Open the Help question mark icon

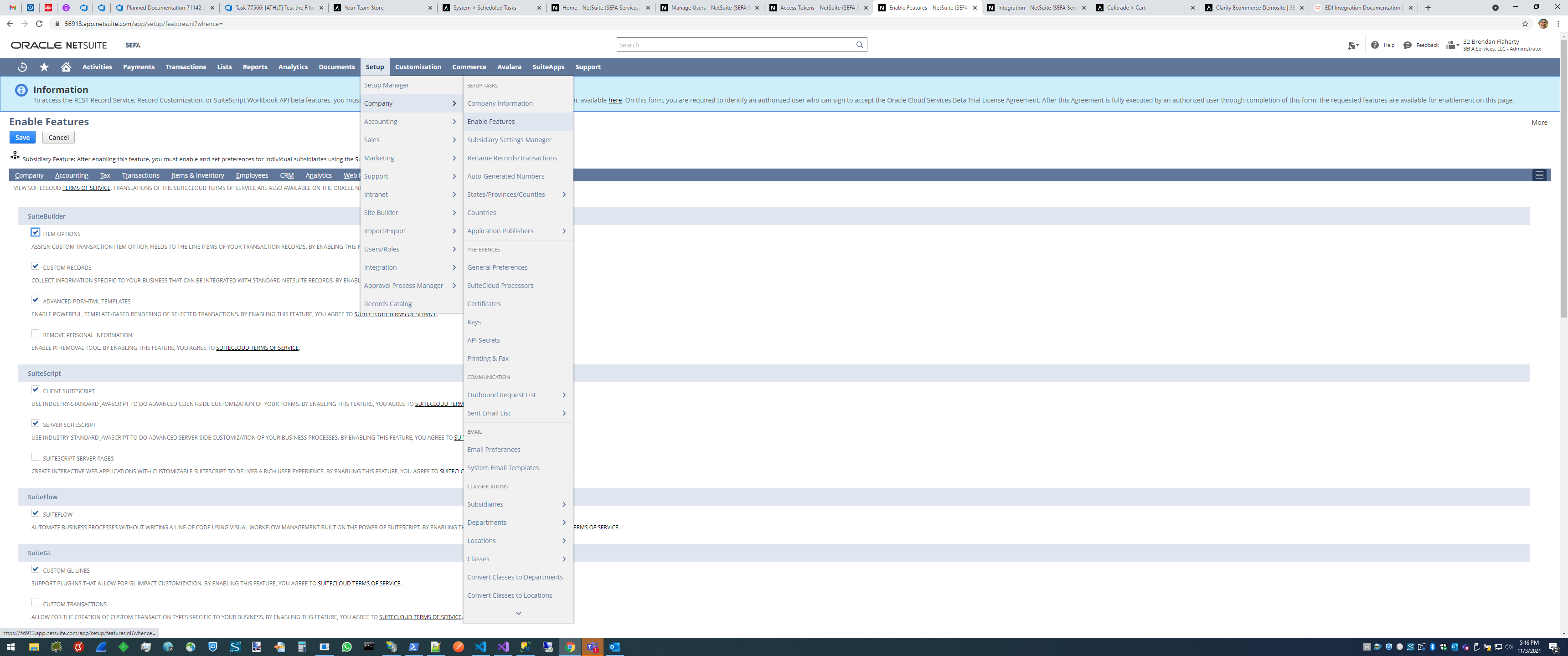click(x=1374, y=45)
